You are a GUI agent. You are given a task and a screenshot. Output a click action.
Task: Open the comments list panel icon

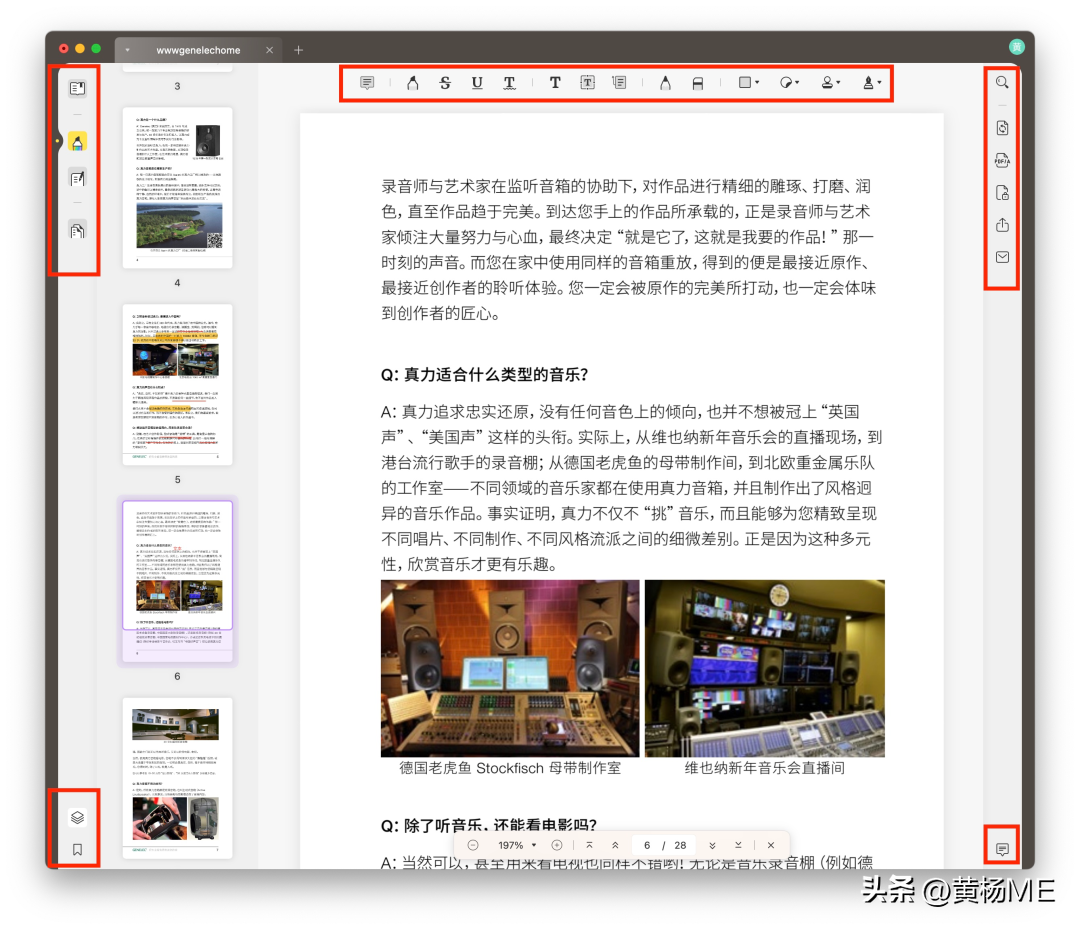pos(1002,849)
